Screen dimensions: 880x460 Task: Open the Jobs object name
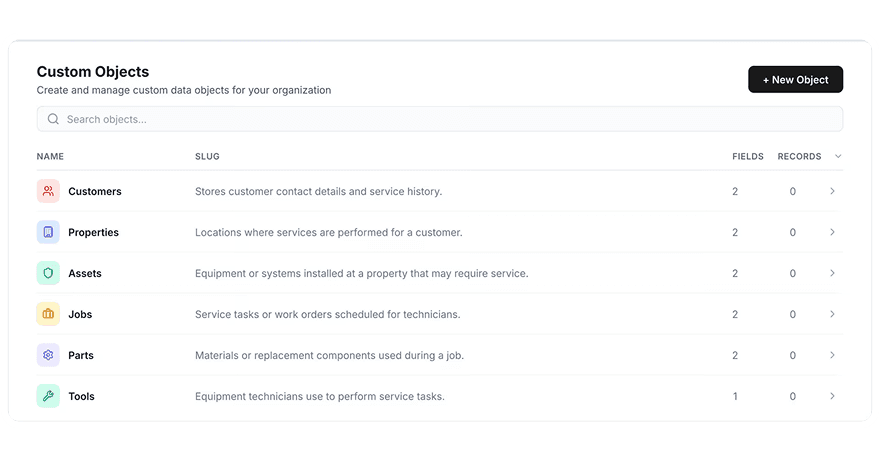tap(80, 314)
